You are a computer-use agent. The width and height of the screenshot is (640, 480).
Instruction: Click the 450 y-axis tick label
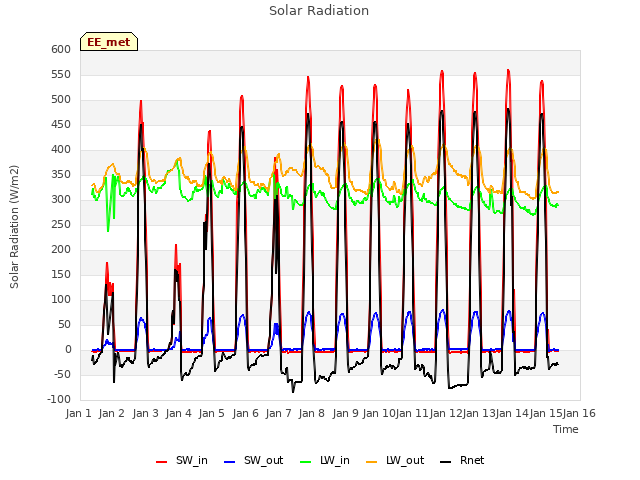[x=61, y=124]
